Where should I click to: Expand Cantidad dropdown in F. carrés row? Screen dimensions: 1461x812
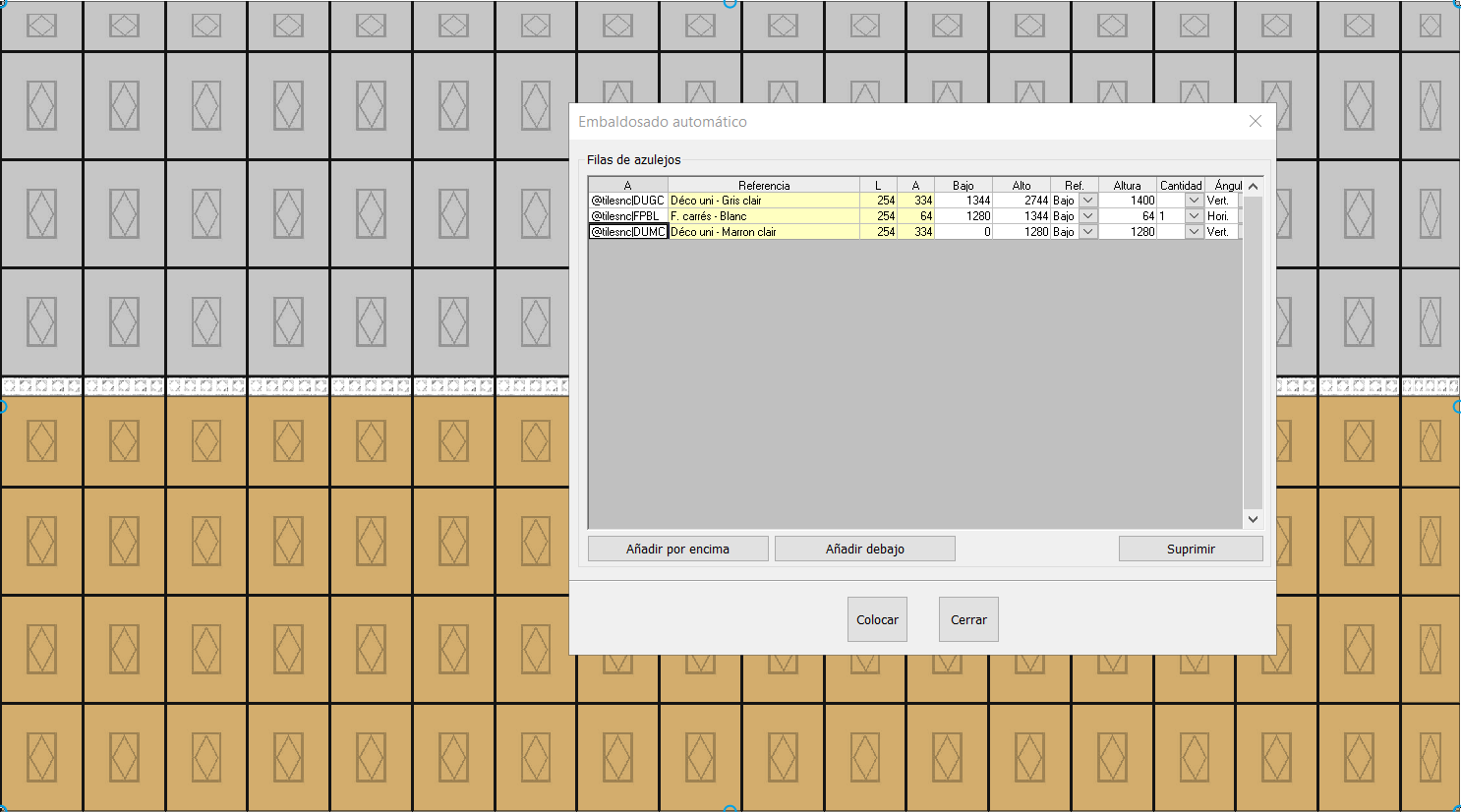[1194, 216]
